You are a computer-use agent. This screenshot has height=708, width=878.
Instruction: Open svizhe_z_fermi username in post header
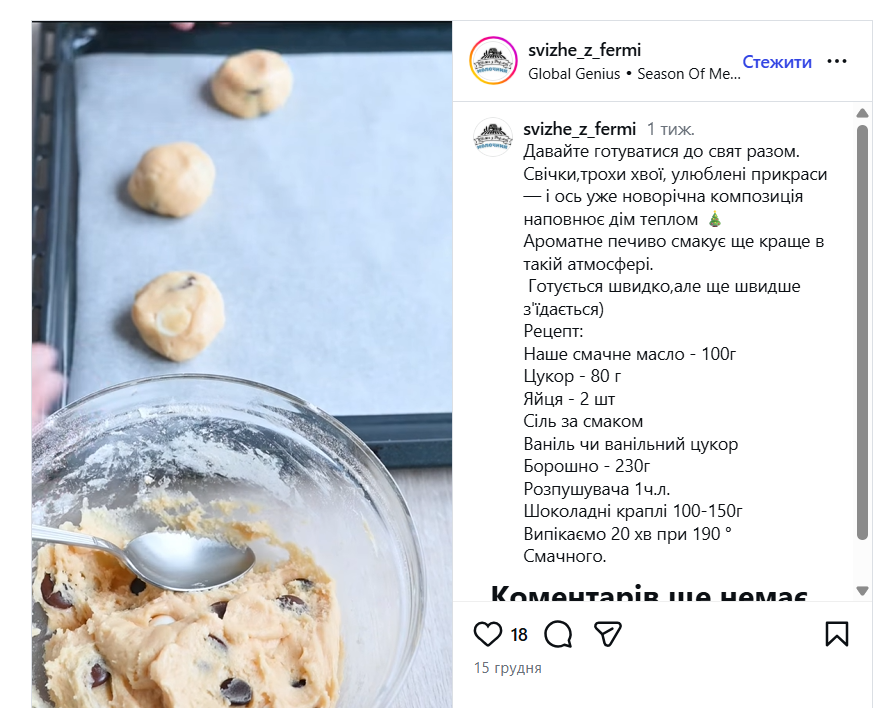pos(585,50)
